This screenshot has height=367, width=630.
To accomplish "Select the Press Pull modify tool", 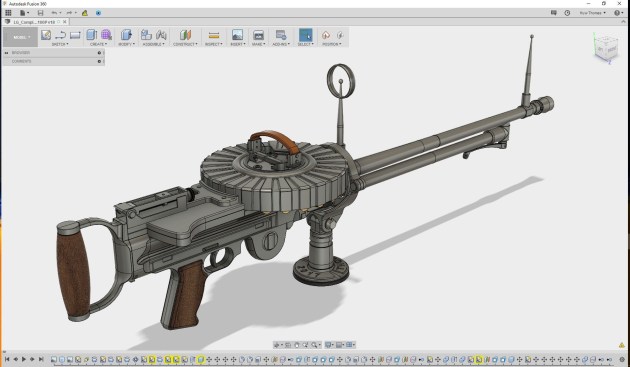I will coord(126,35).
